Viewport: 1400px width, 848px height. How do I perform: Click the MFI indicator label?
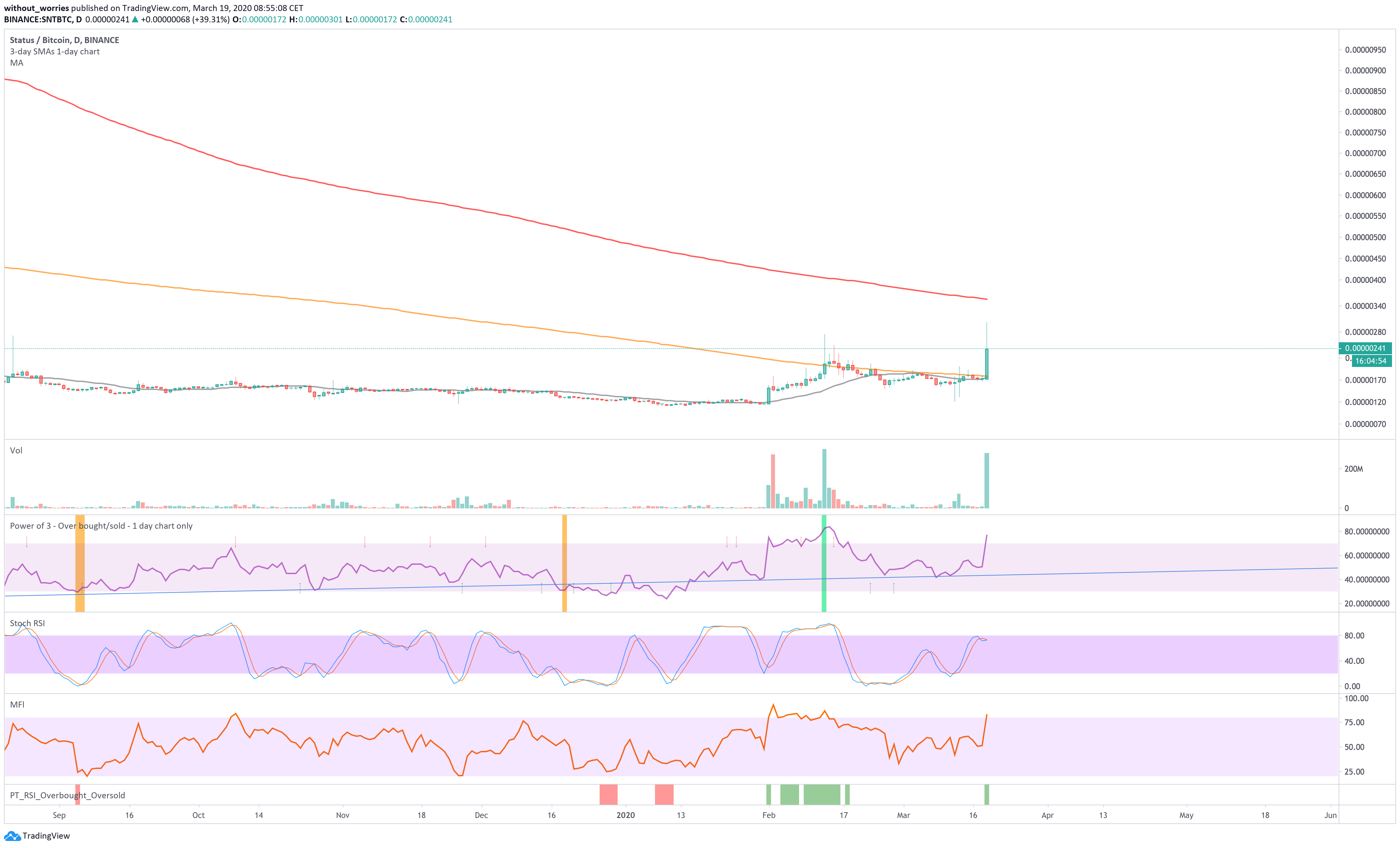click(x=17, y=704)
